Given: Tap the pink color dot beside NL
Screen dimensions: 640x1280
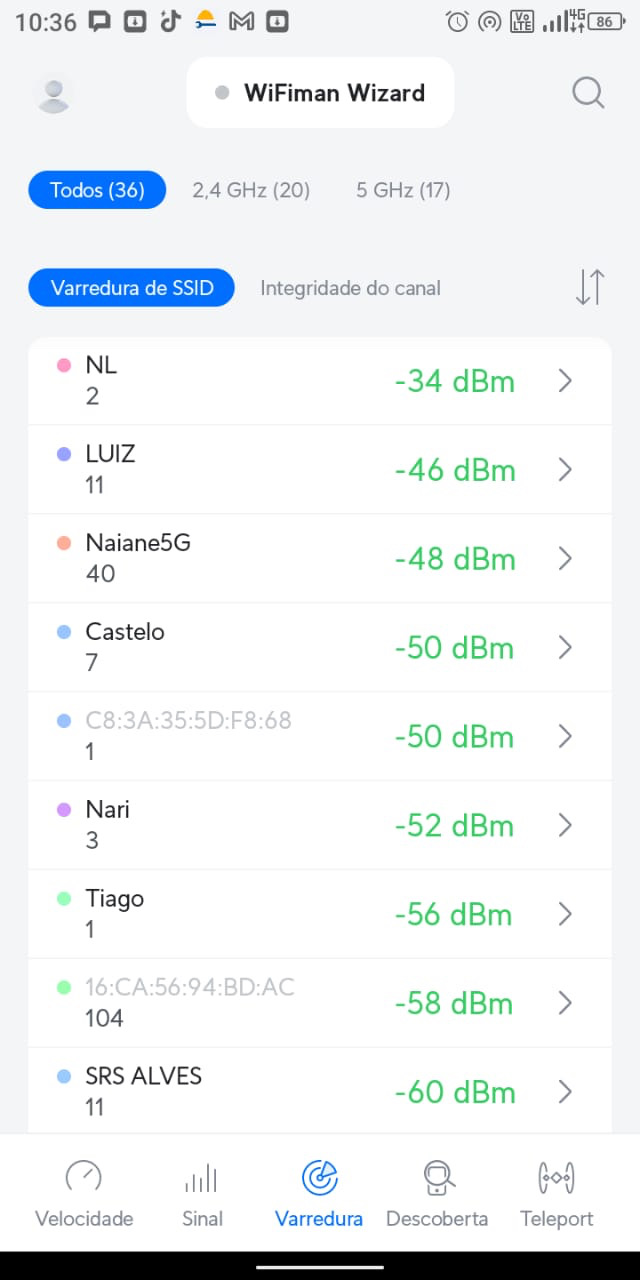Looking at the screenshot, I should pyautogui.click(x=64, y=366).
